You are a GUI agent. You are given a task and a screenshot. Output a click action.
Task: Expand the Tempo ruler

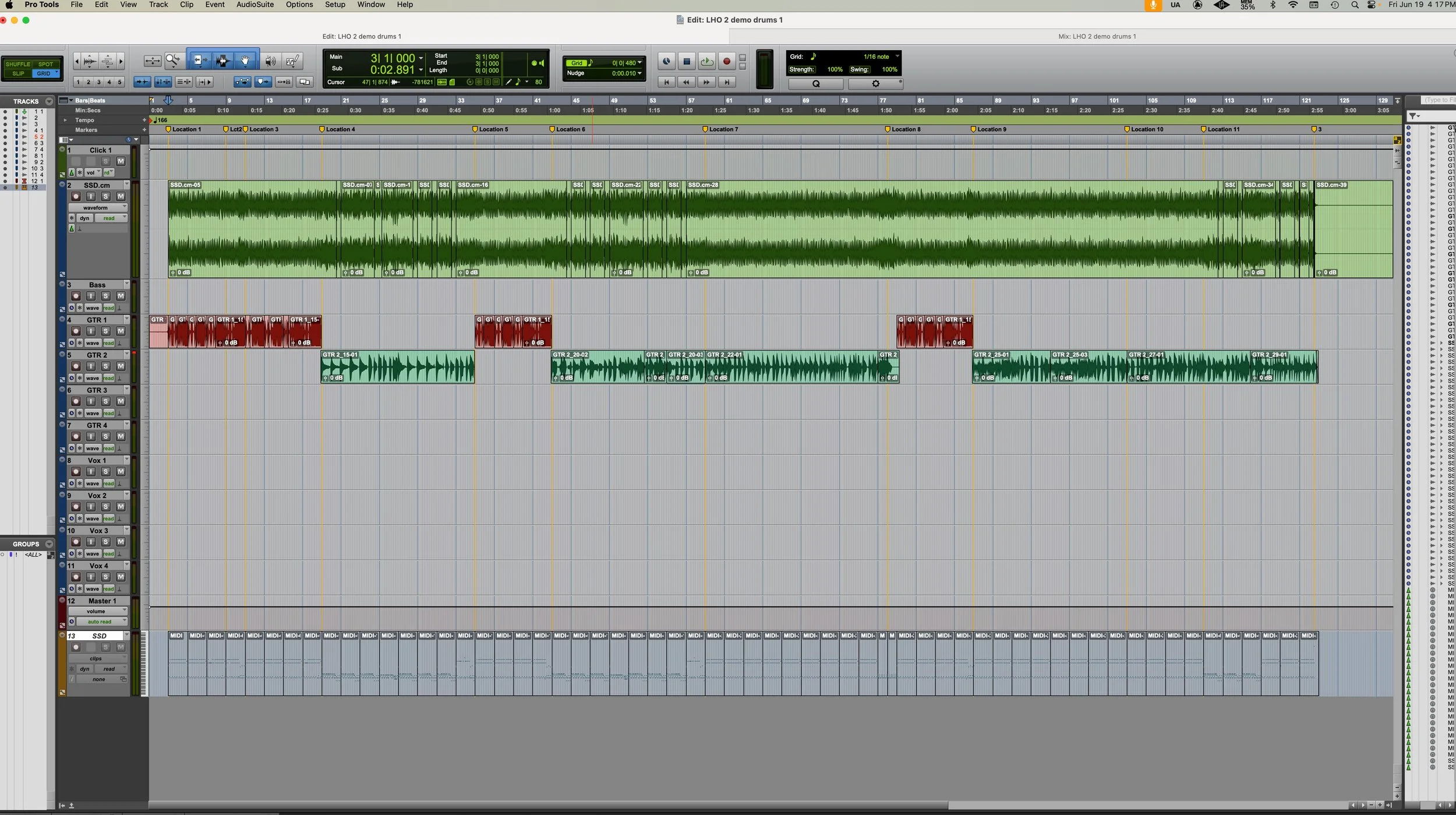pos(65,120)
